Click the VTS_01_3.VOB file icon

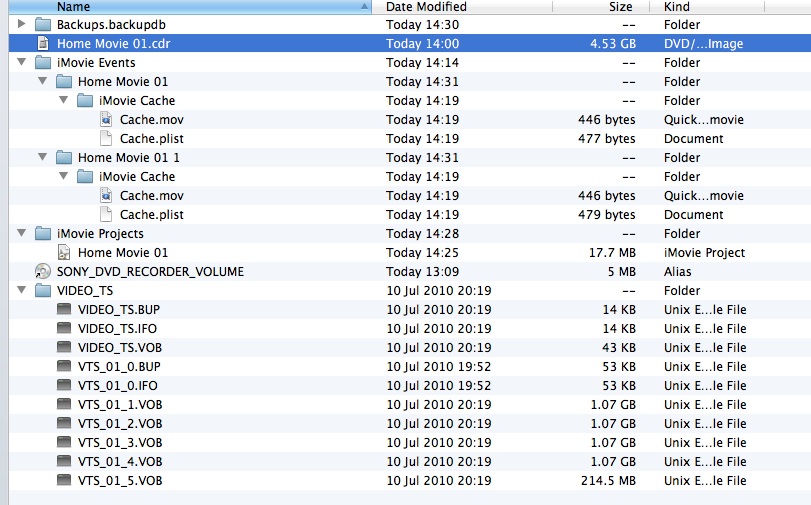pos(64,442)
